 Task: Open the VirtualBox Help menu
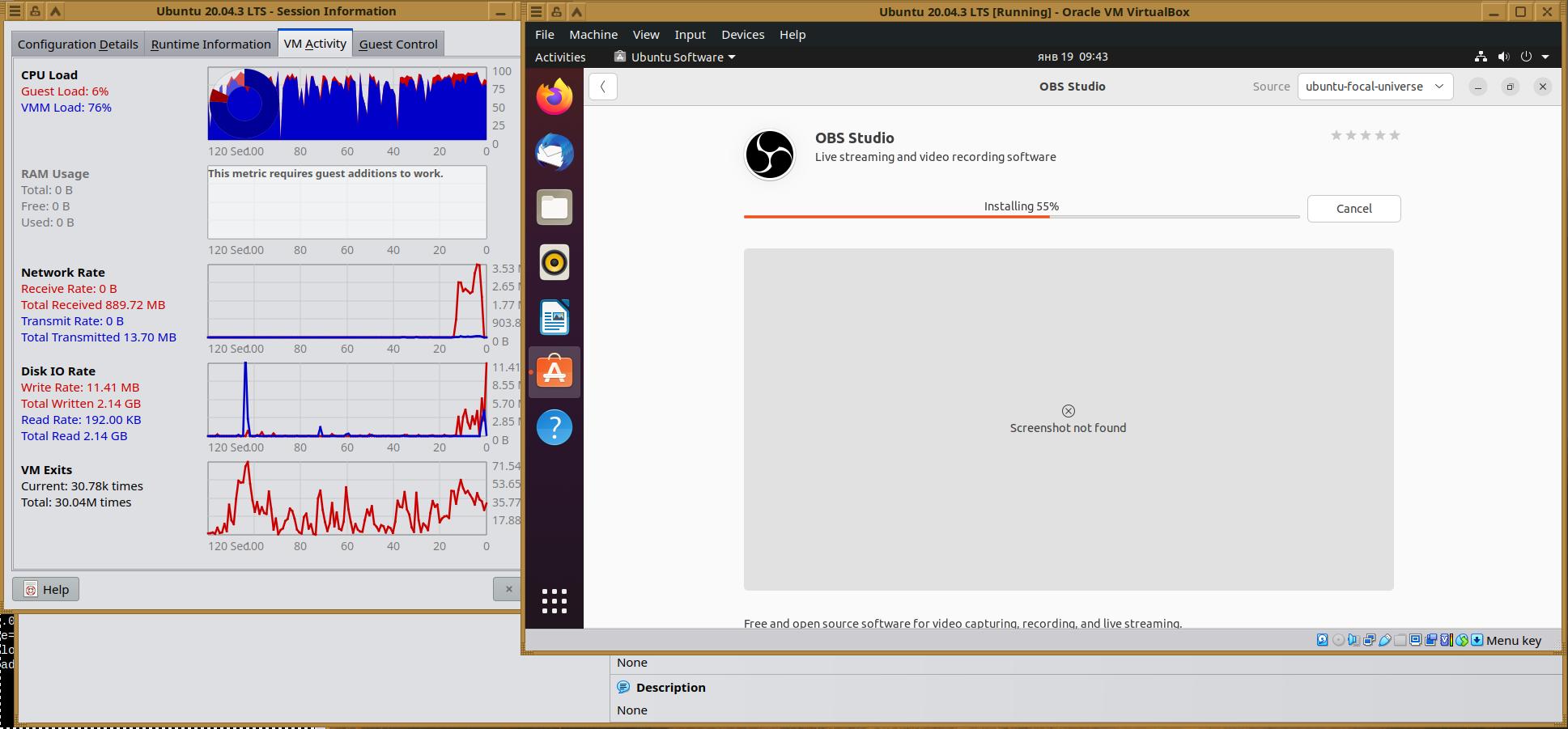click(x=792, y=35)
